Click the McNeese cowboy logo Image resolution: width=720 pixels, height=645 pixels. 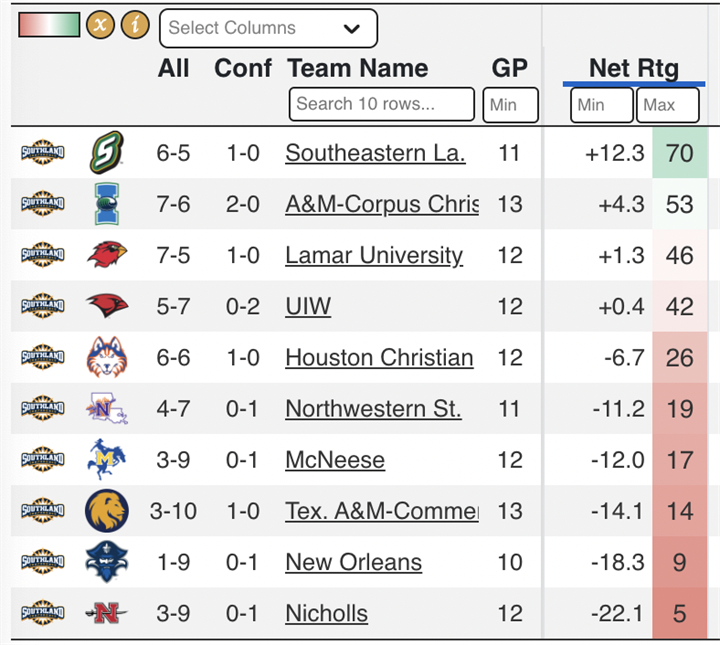tap(107, 459)
